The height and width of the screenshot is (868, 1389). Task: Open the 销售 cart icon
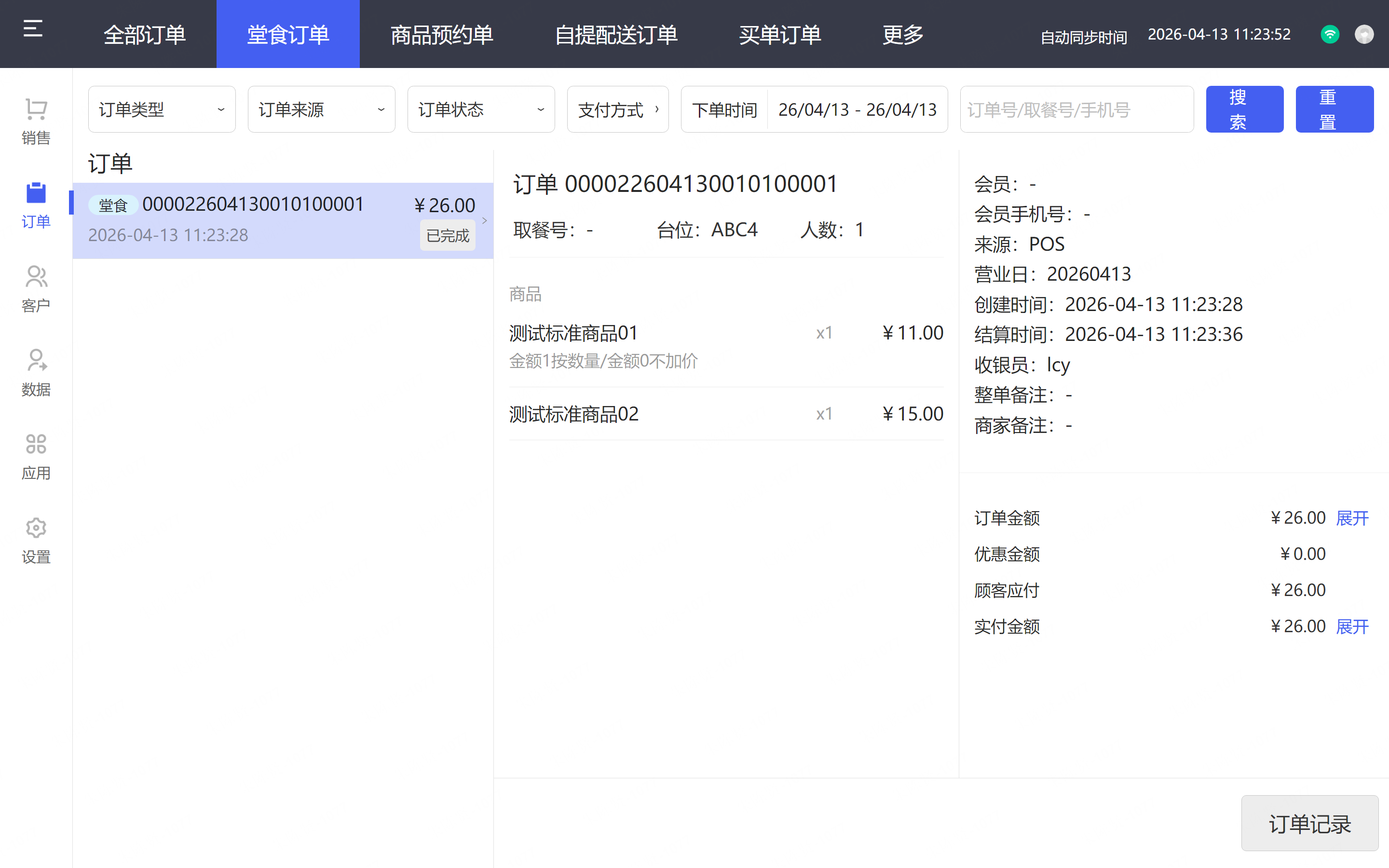[36, 109]
